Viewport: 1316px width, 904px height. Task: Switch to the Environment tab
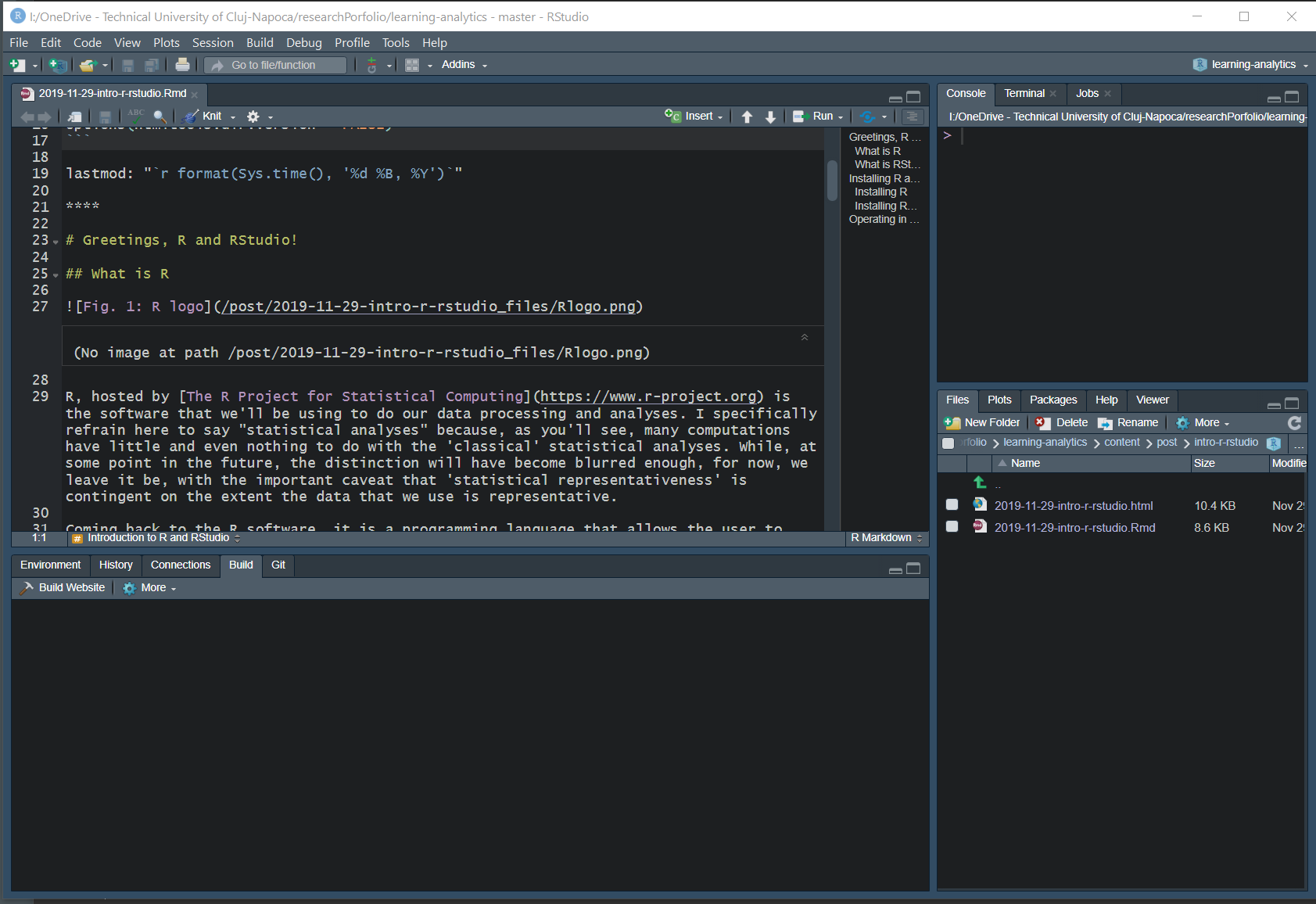[x=51, y=565]
